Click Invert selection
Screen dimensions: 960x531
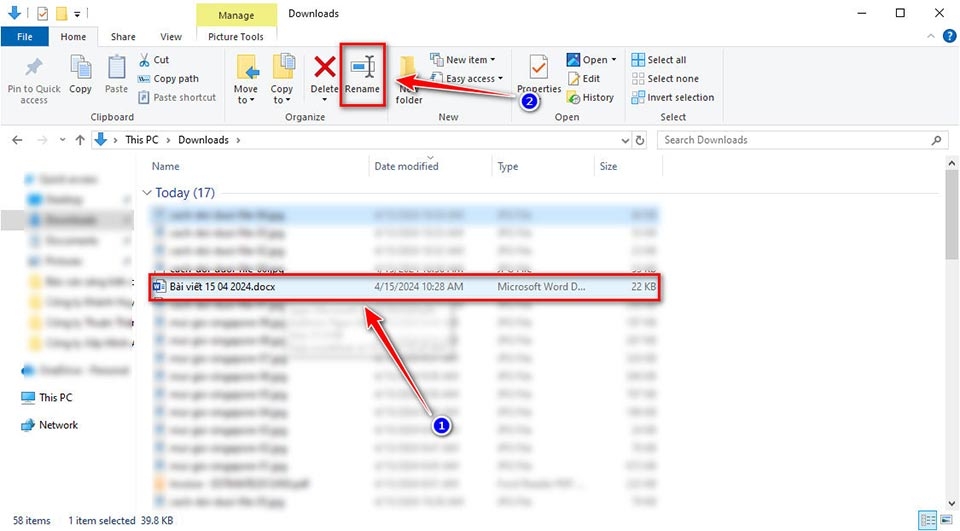[x=673, y=97]
